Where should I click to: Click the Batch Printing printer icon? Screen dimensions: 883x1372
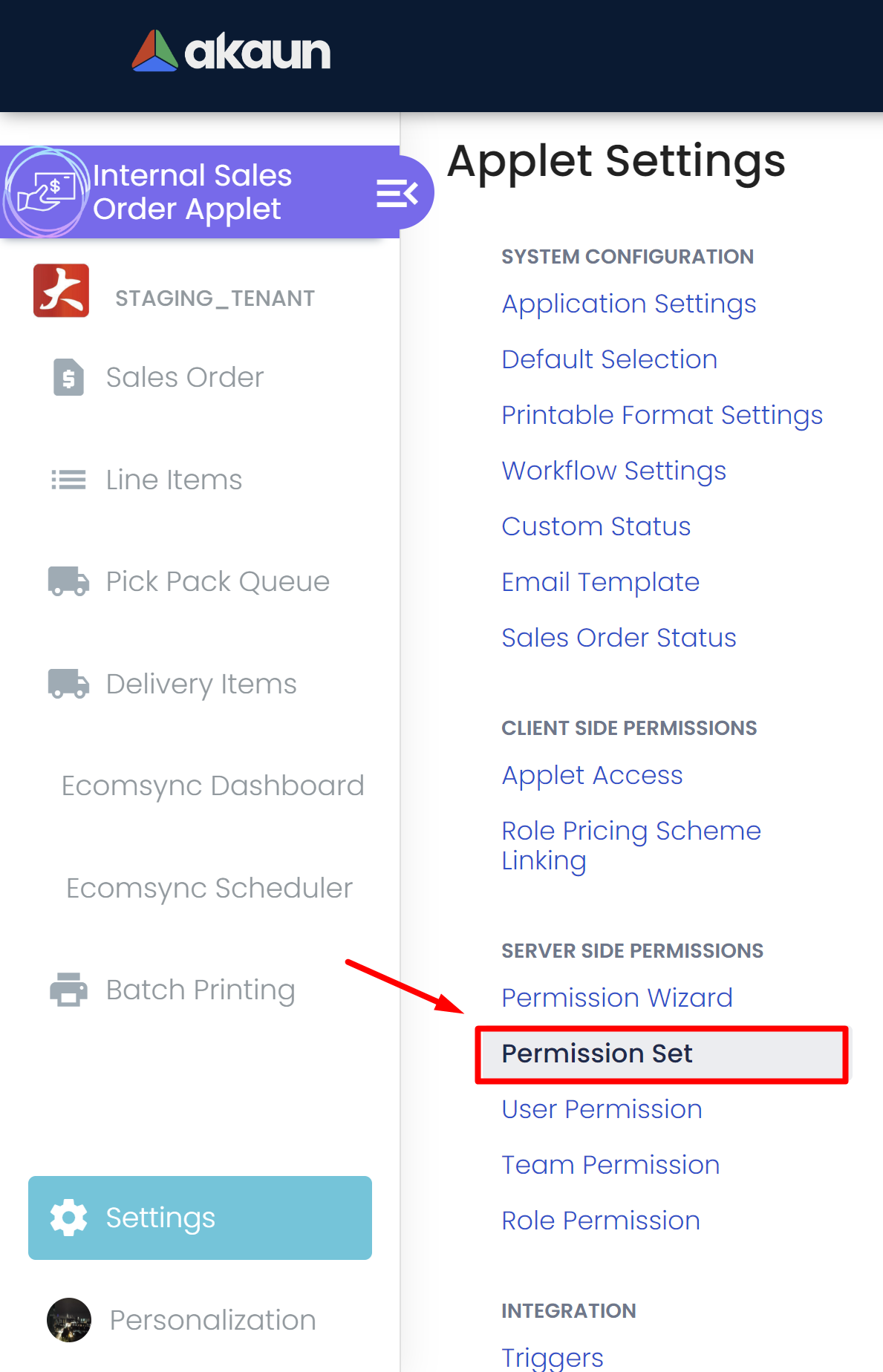[68, 990]
